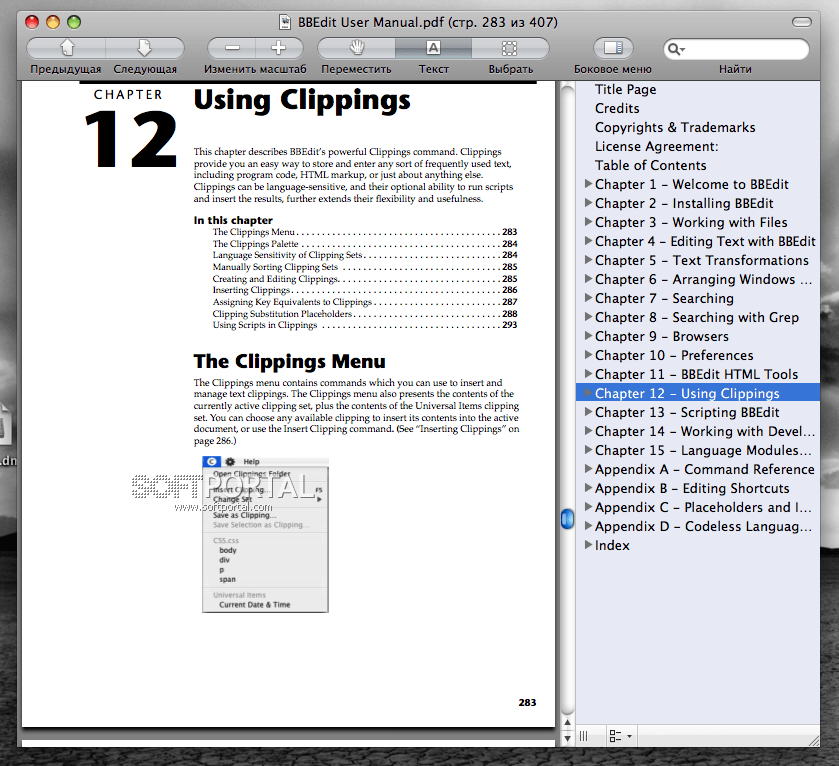This screenshot has height=766, width=839.
Task: Click page number 283 at page bottom
Action: point(527,702)
